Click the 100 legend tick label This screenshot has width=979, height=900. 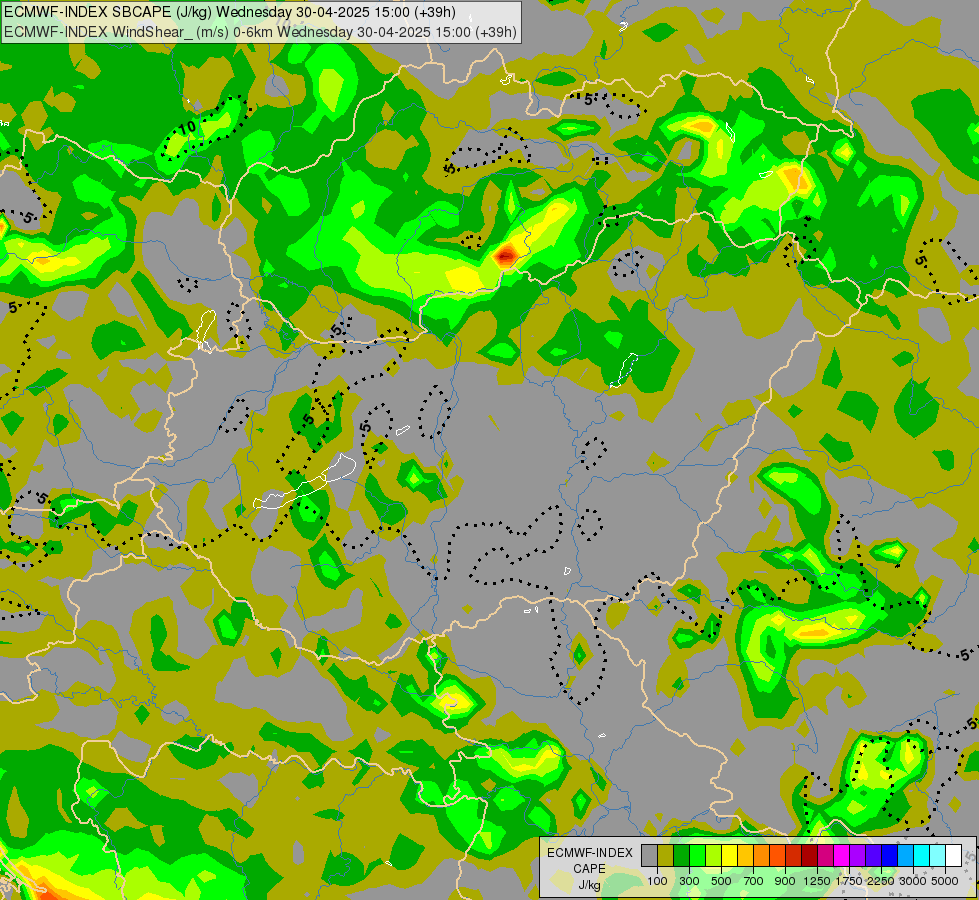pos(657,881)
